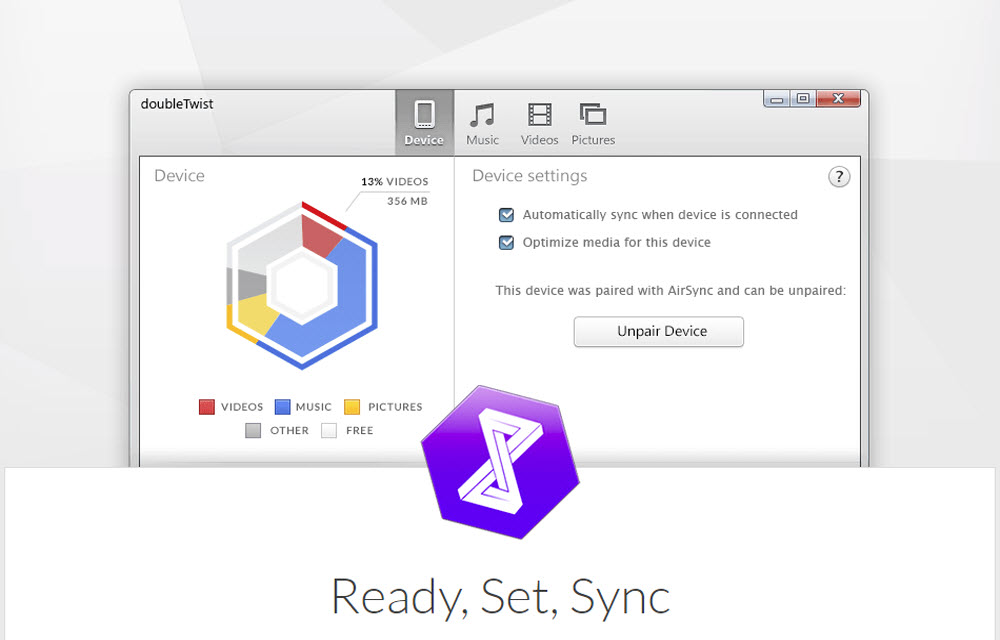This screenshot has height=640, width=1000.
Task: Open the Videos tab
Action: coord(540,124)
